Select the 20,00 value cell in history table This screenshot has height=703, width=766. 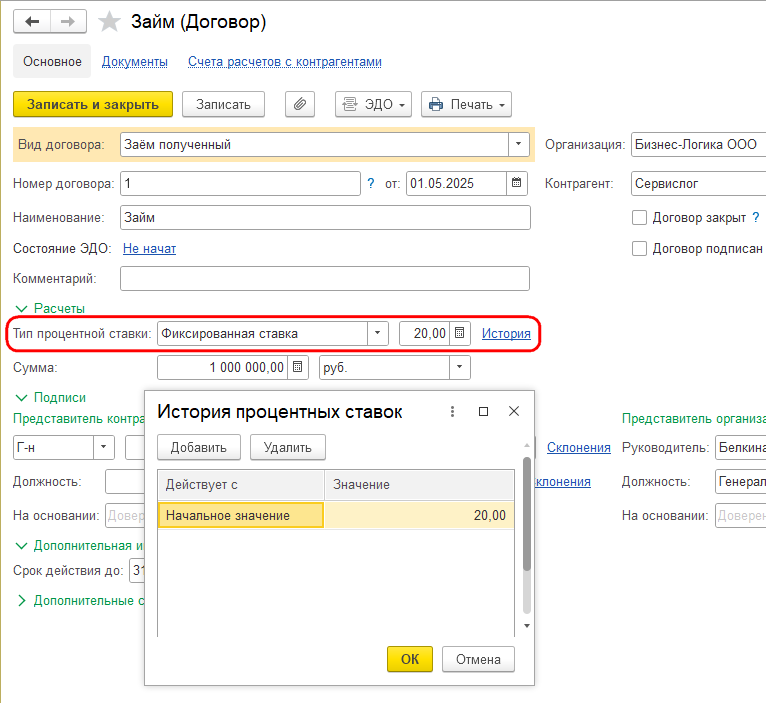[419, 515]
